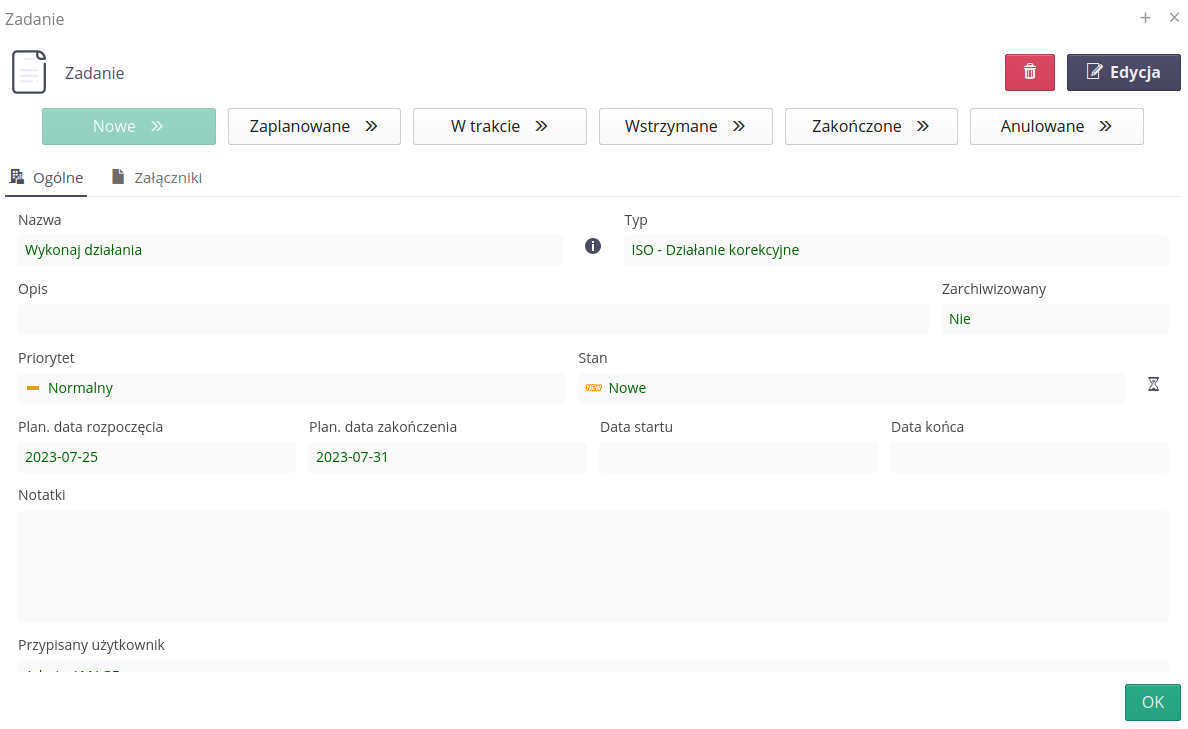Set status to Zaplanowane
This screenshot has width=1188, height=729.
314,126
